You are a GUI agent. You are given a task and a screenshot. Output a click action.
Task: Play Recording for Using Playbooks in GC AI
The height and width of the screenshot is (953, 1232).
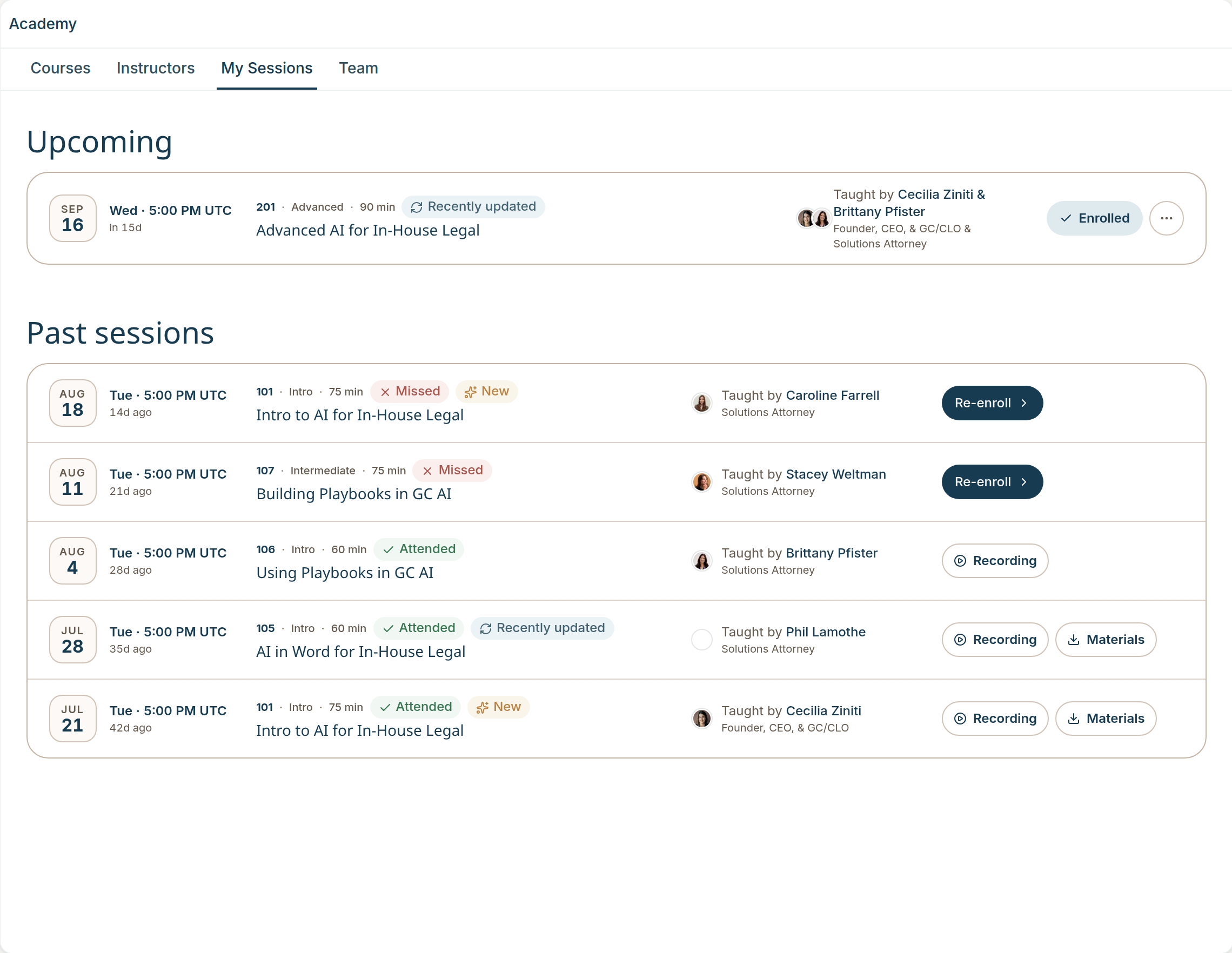995,561
